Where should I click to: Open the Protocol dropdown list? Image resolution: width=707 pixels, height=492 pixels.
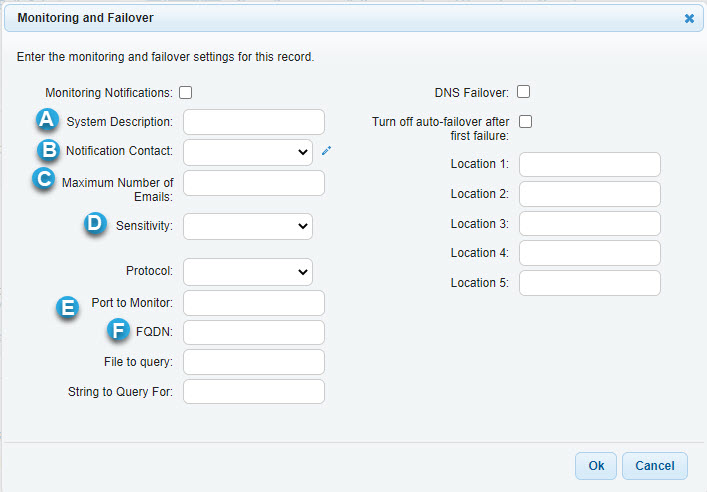(248, 272)
